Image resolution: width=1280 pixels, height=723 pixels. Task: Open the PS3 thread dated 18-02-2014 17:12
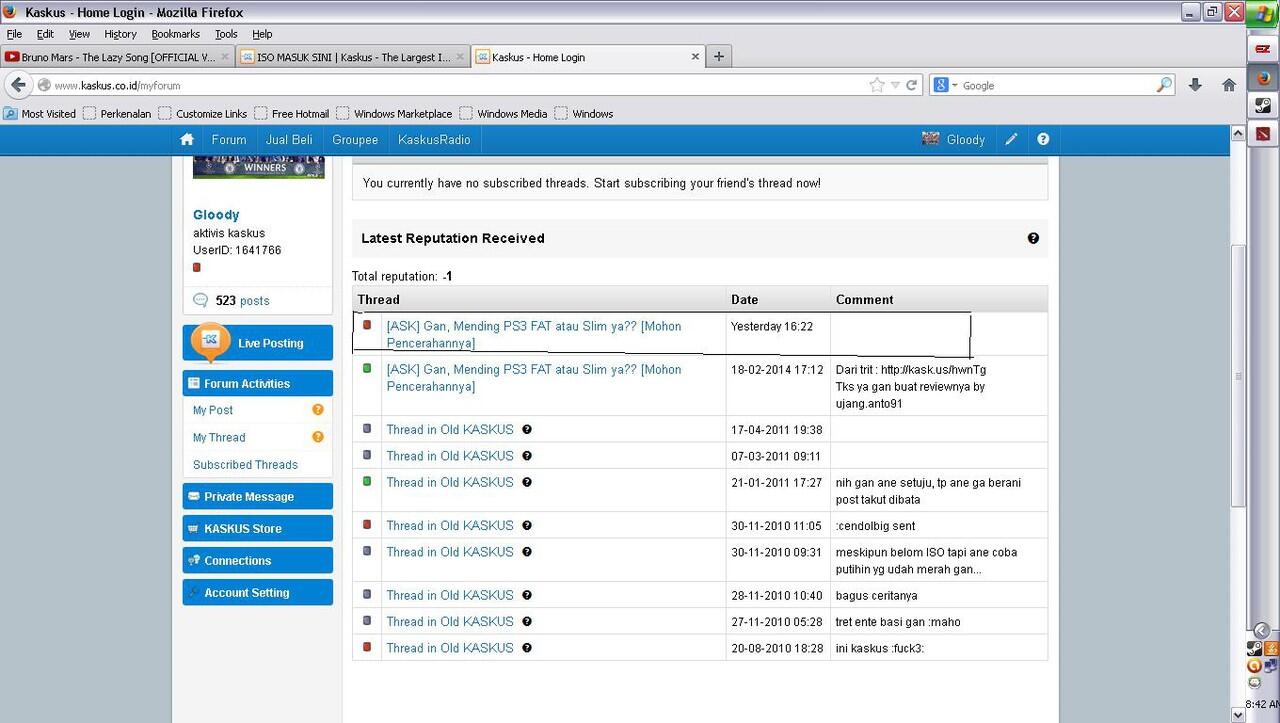pyautogui.click(x=534, y=378)
